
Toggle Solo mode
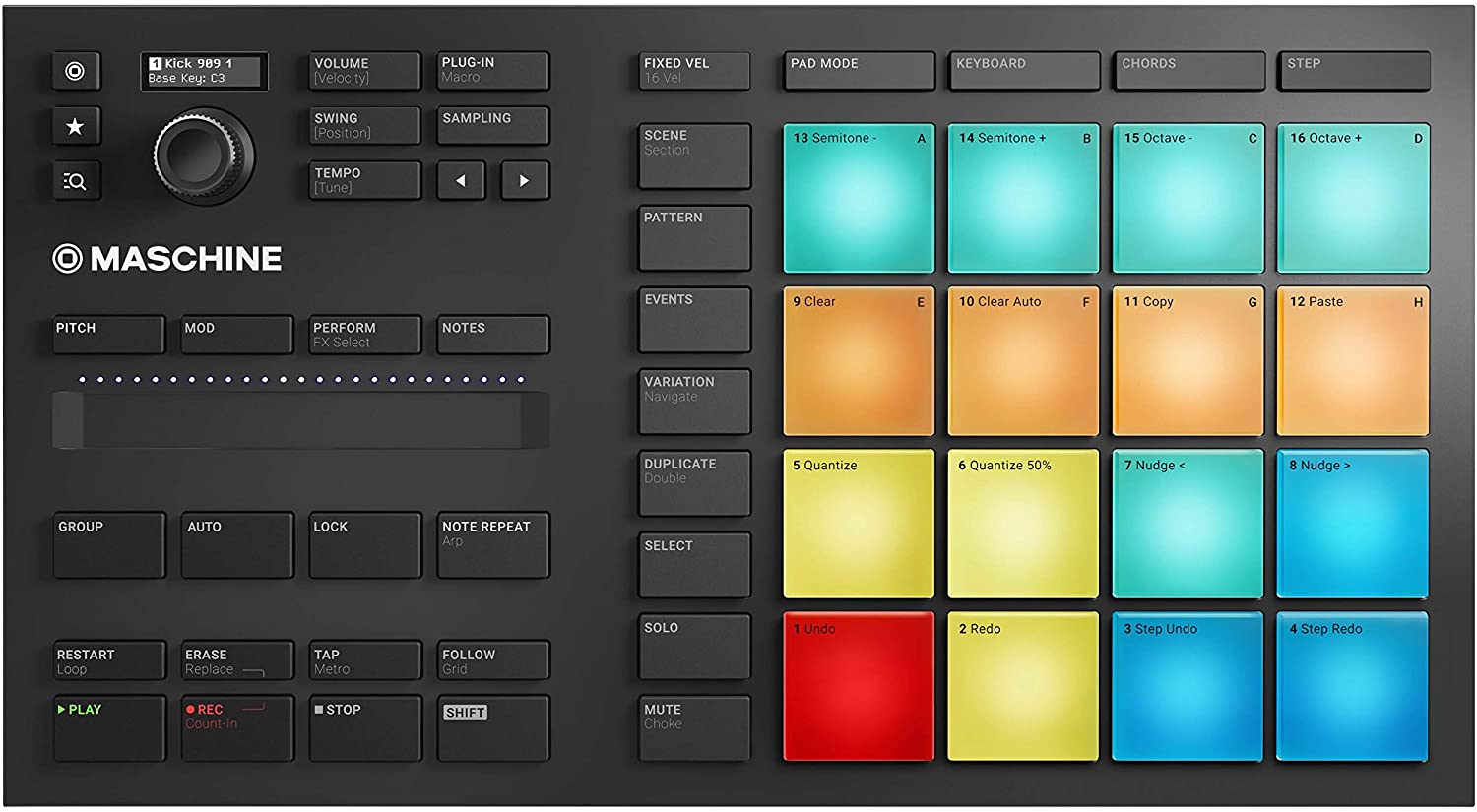click(x=694, y=645)
